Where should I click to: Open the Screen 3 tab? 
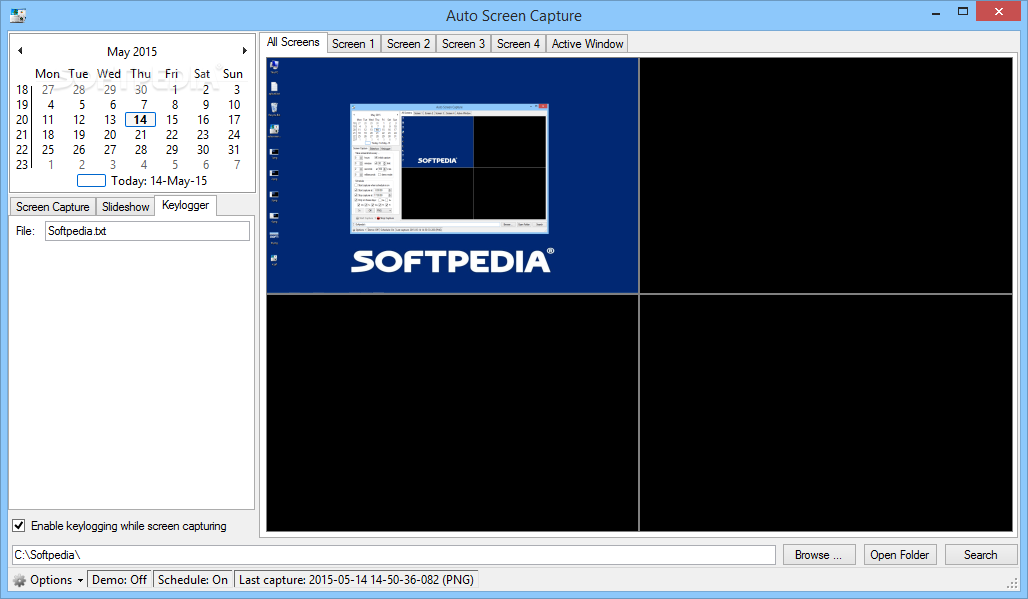pyautogui.click(x=464, y=44)
